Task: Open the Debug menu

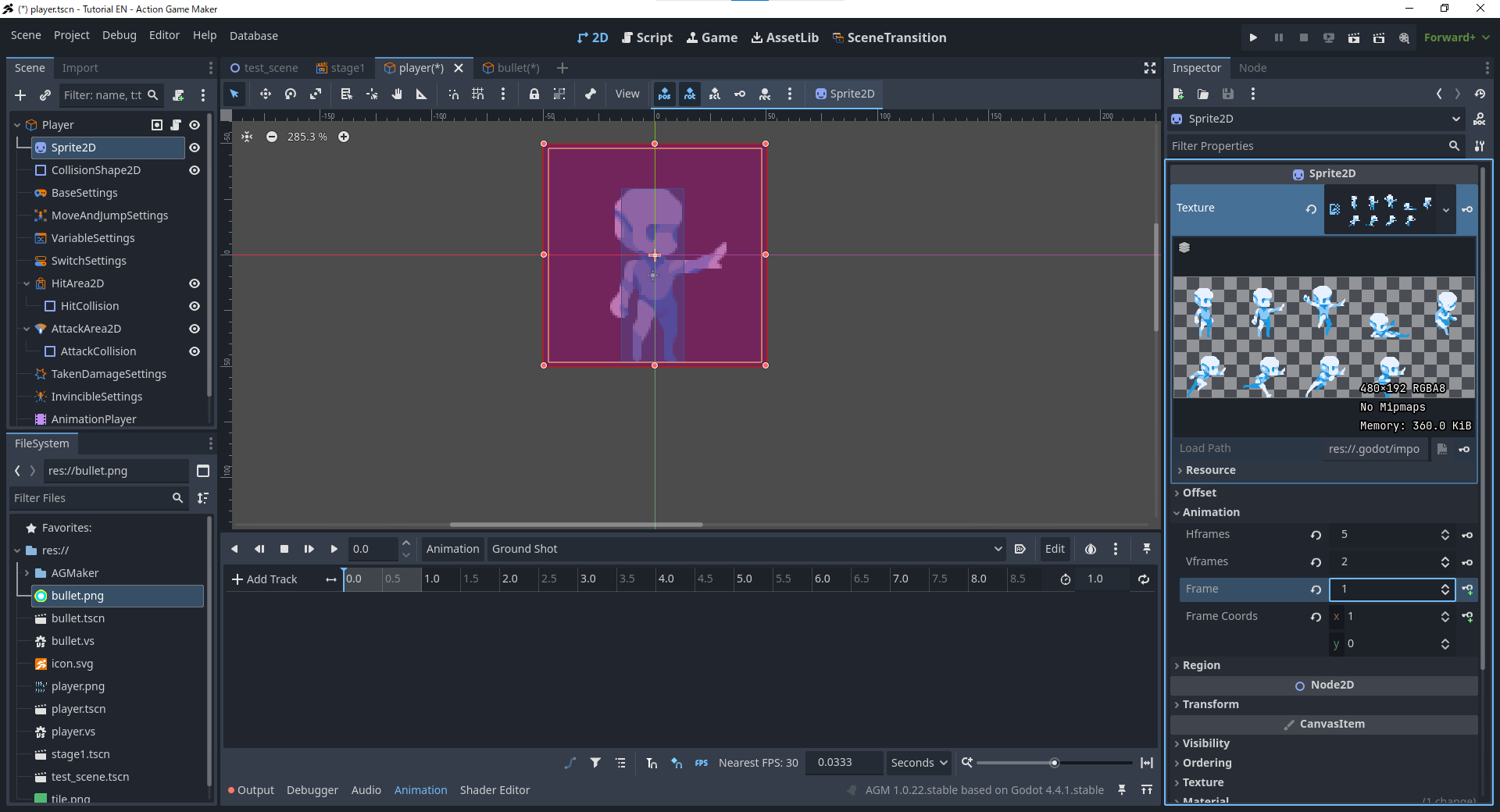Action: coord(119,36)
